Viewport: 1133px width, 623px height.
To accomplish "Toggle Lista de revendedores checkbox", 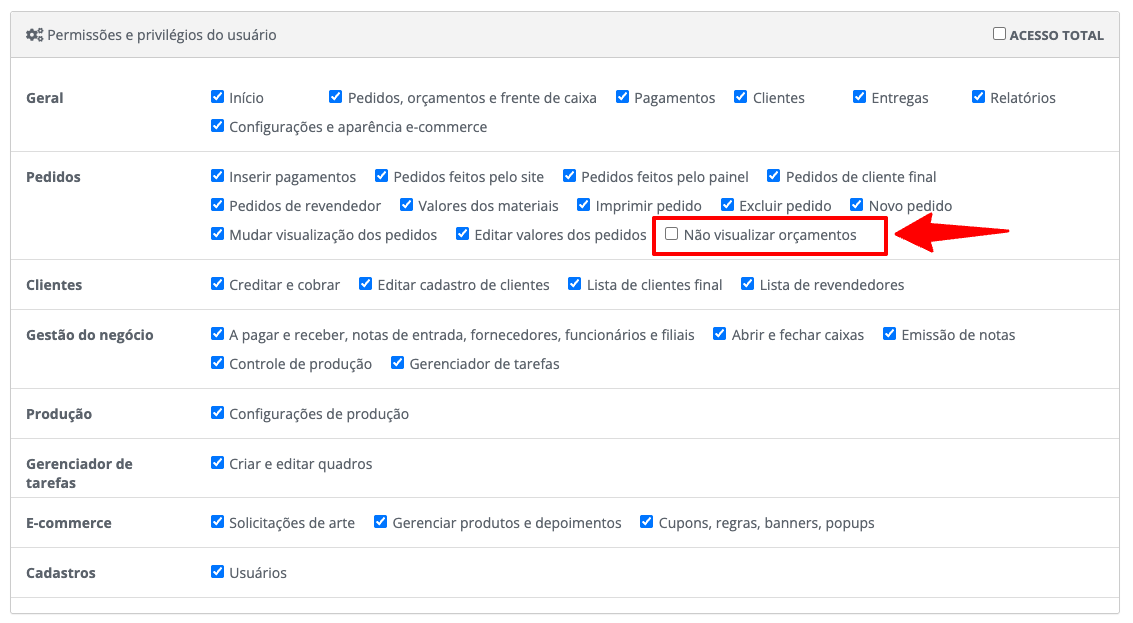I will click(x=747, y=284).
